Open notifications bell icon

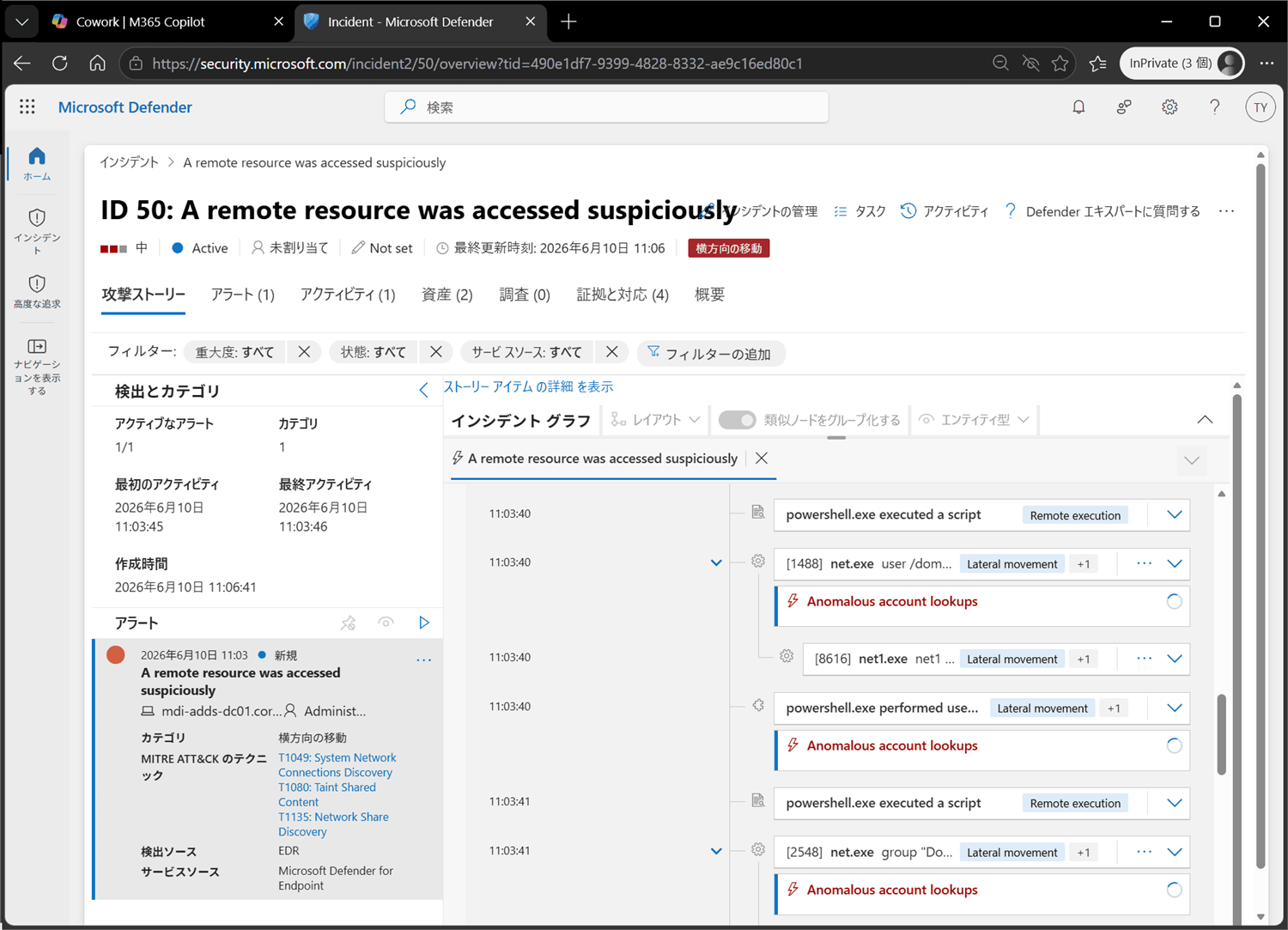coord(1078,107)
